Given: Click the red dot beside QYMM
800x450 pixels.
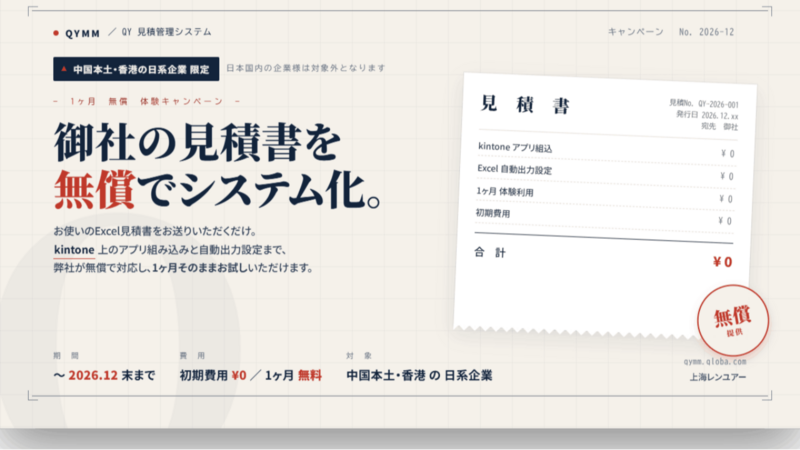Looking at the screenshot, I should point(56,34).
